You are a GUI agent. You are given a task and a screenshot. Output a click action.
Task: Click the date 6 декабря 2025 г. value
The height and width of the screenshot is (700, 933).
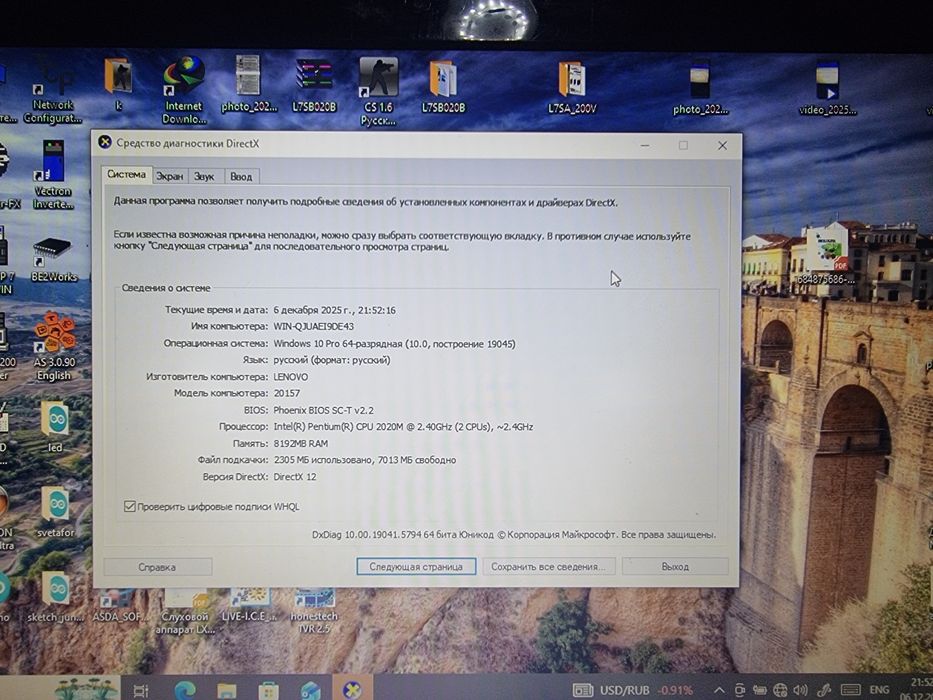(334, 310)
